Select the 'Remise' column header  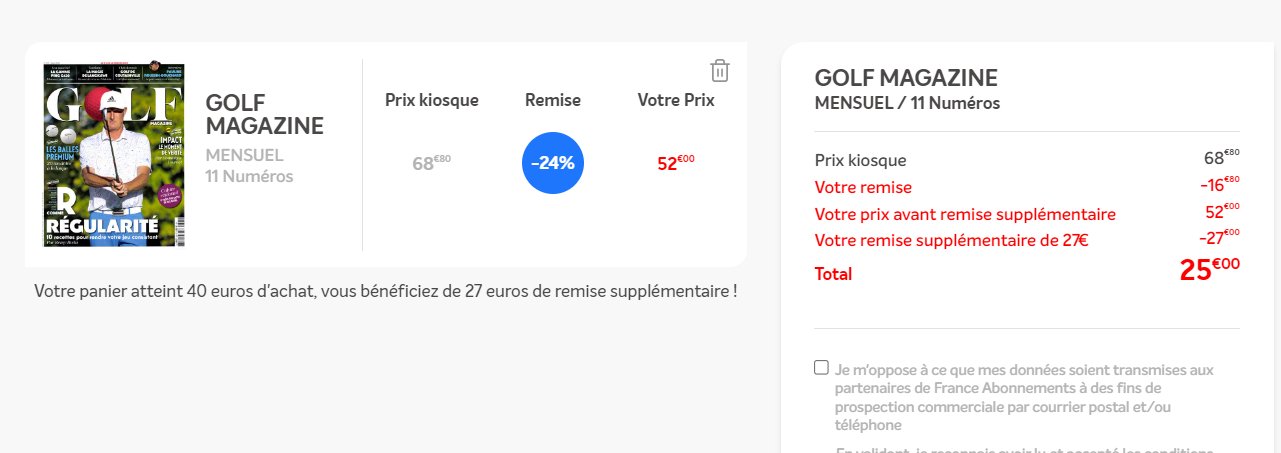(553, 100)
